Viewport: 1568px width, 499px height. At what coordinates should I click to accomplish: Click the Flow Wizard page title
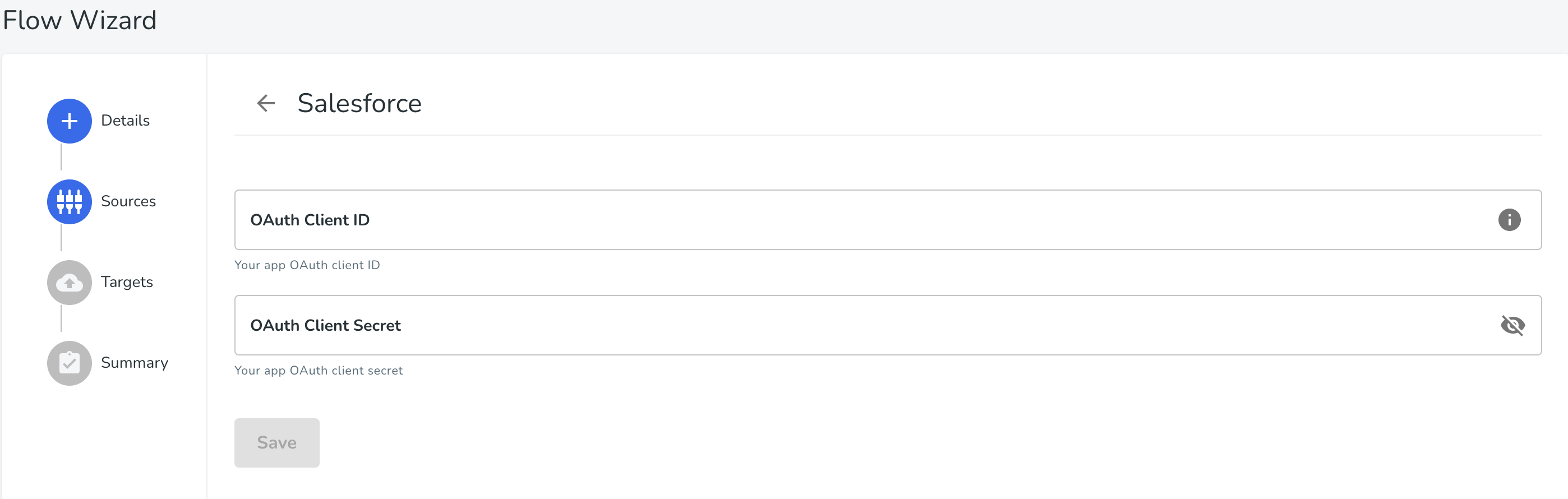click(x=80, y=20)
